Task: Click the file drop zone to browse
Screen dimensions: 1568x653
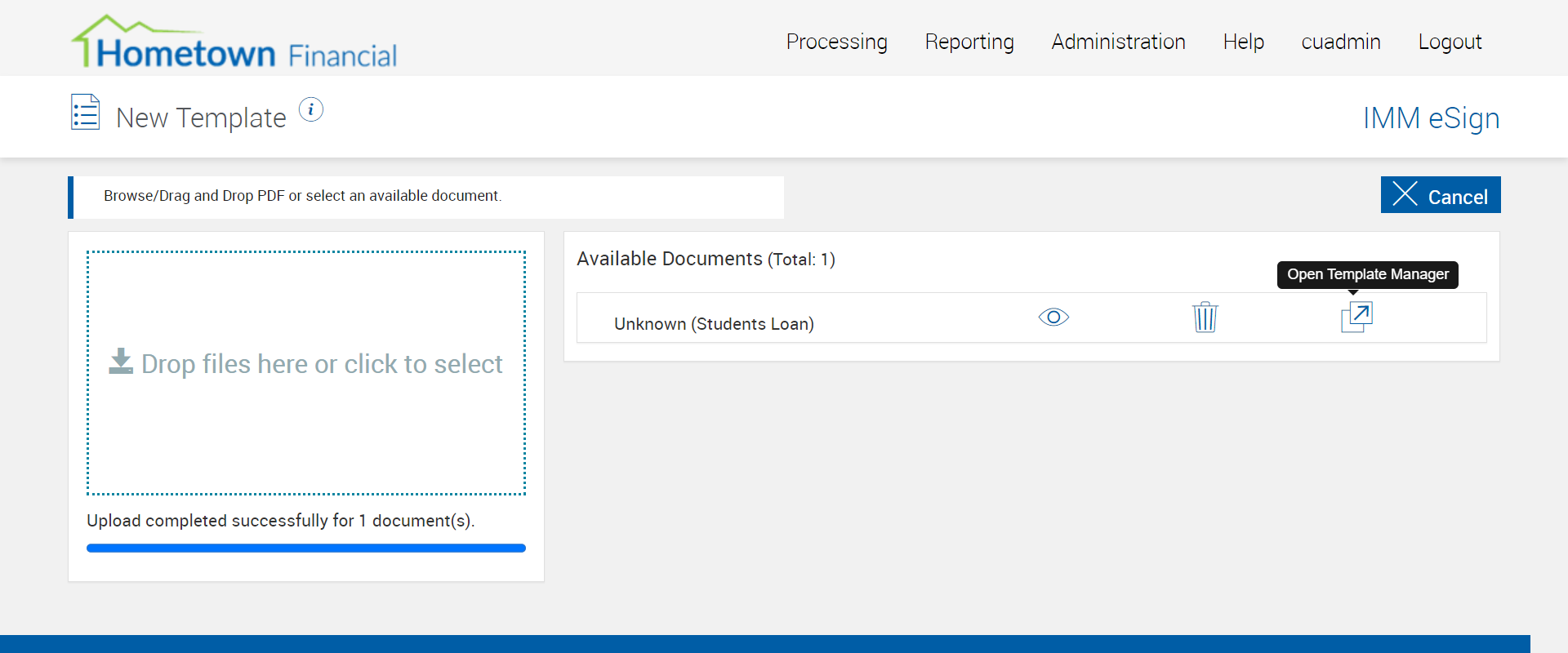Action: (306, 372)
